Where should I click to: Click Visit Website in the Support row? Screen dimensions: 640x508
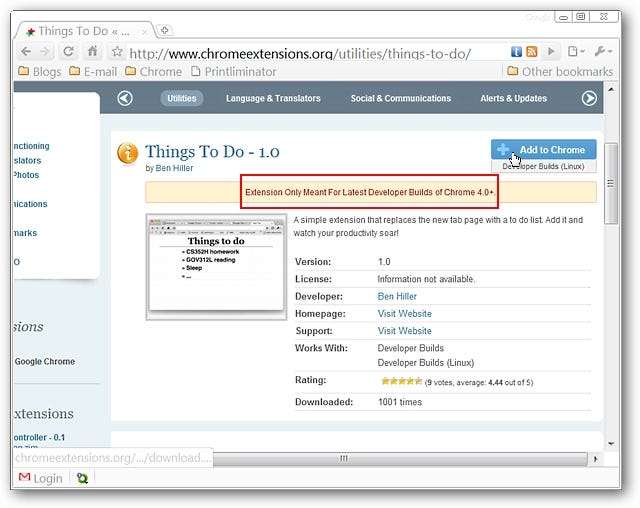[404, 331]
